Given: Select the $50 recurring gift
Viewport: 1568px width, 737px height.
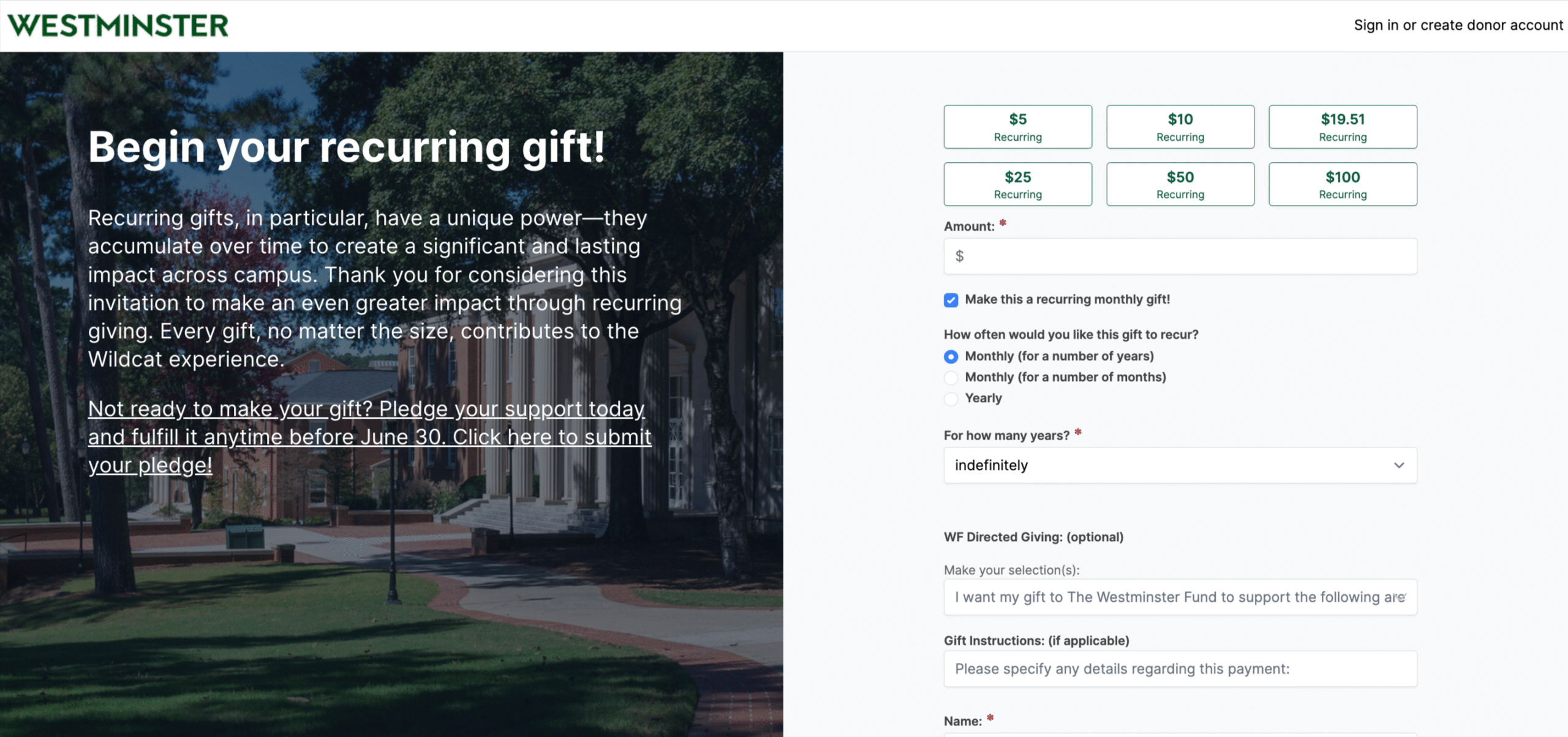Looking at the screenshot, I should [x=1180, y=184].
